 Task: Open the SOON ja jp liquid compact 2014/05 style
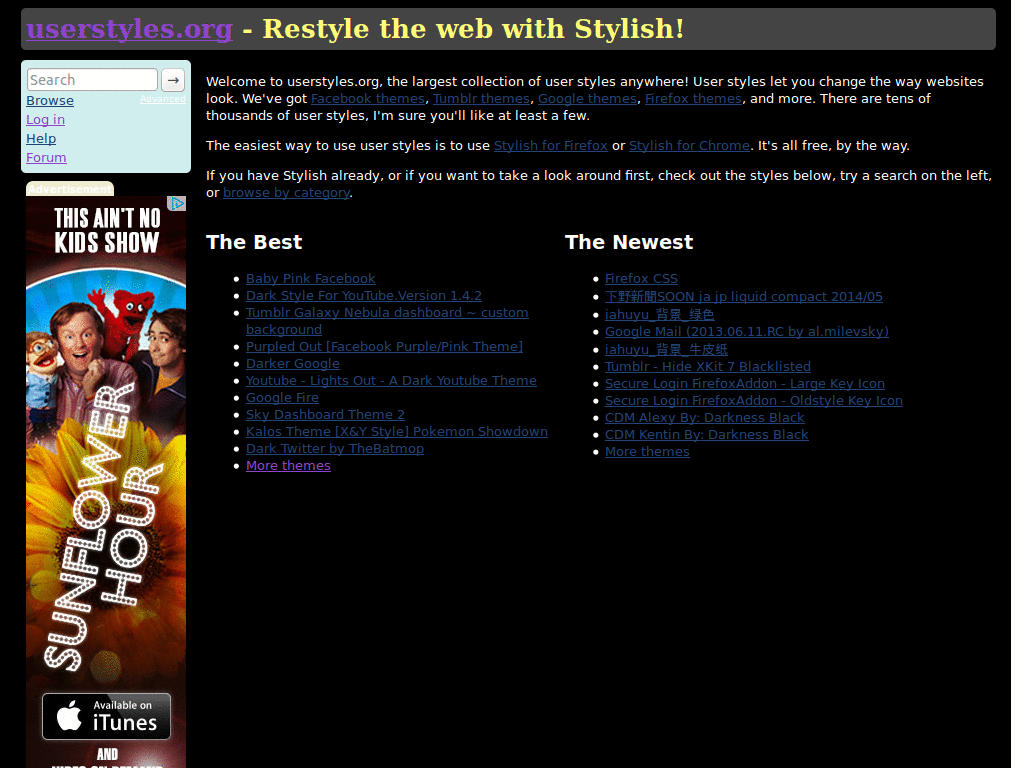tap(744, 296)
